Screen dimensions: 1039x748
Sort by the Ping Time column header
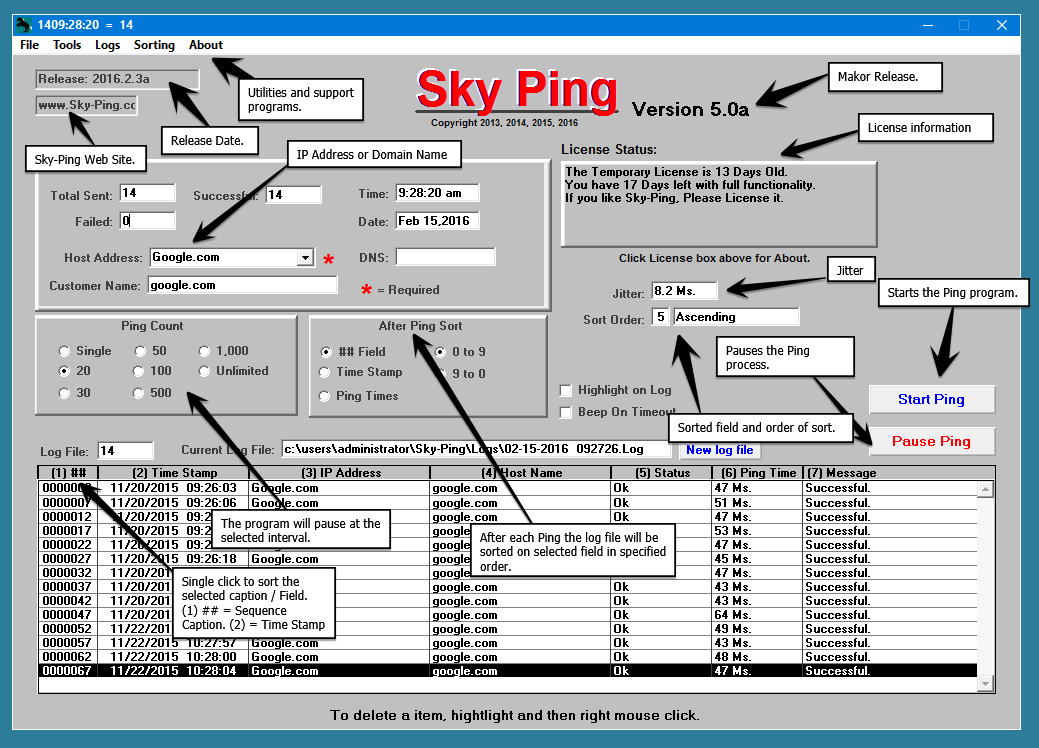click(758, 473)
